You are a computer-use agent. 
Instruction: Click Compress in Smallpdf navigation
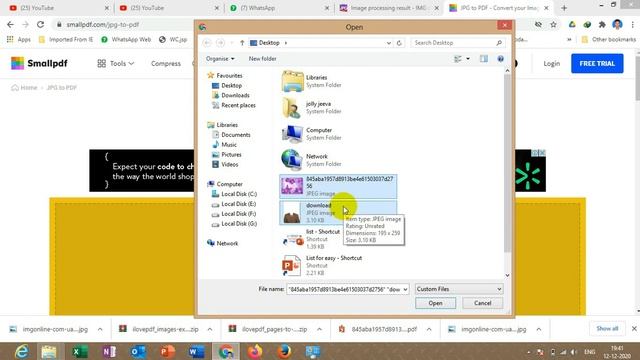click(x=166, y=64)
